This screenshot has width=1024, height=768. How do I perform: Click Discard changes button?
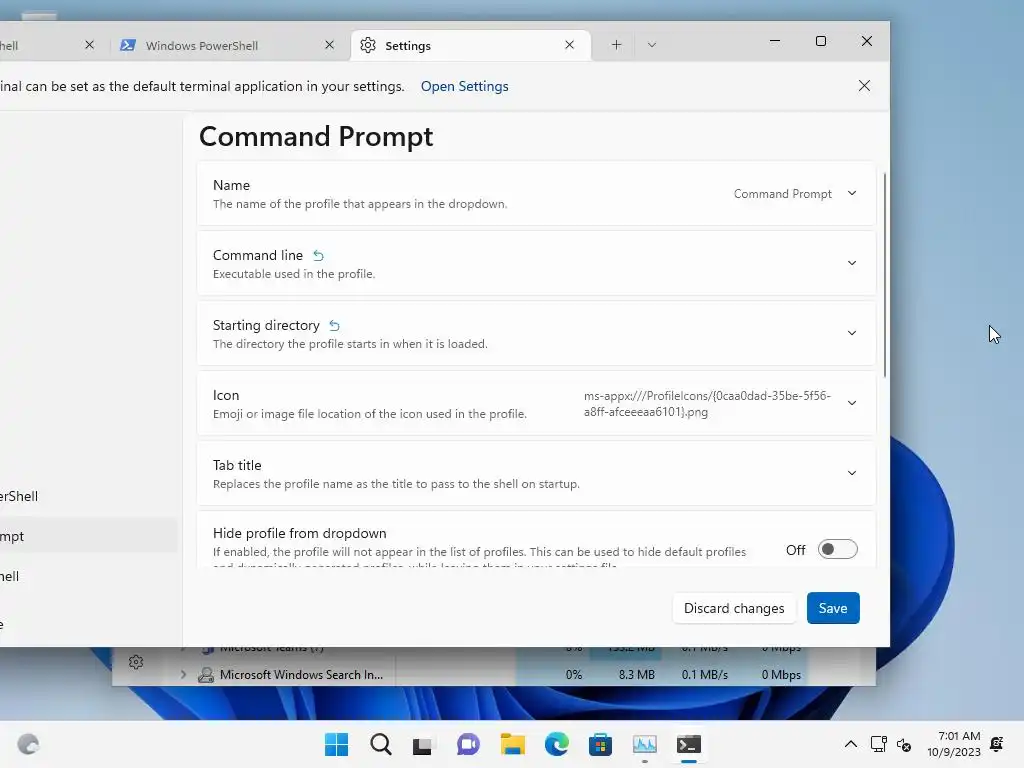click(734, 608)
